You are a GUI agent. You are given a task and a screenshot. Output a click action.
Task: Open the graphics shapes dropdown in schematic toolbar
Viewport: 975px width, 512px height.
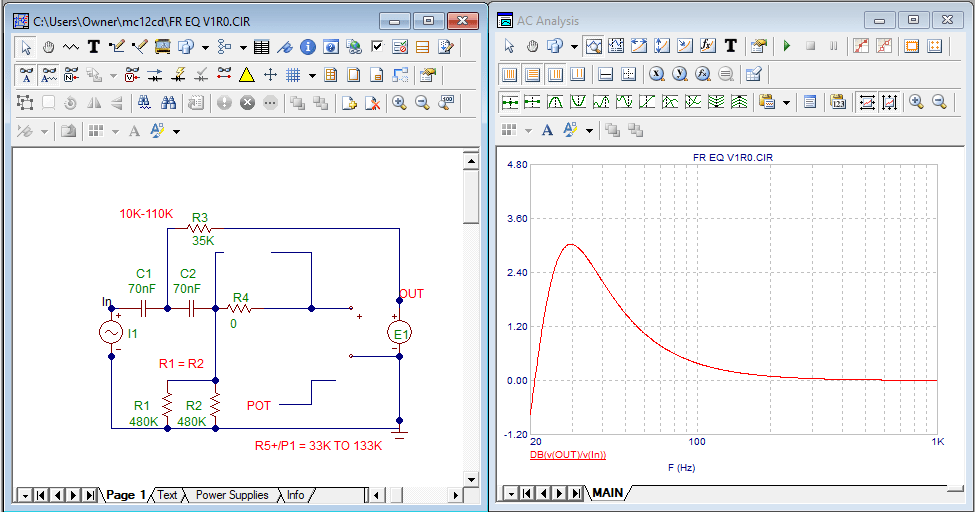coord(205,47)
